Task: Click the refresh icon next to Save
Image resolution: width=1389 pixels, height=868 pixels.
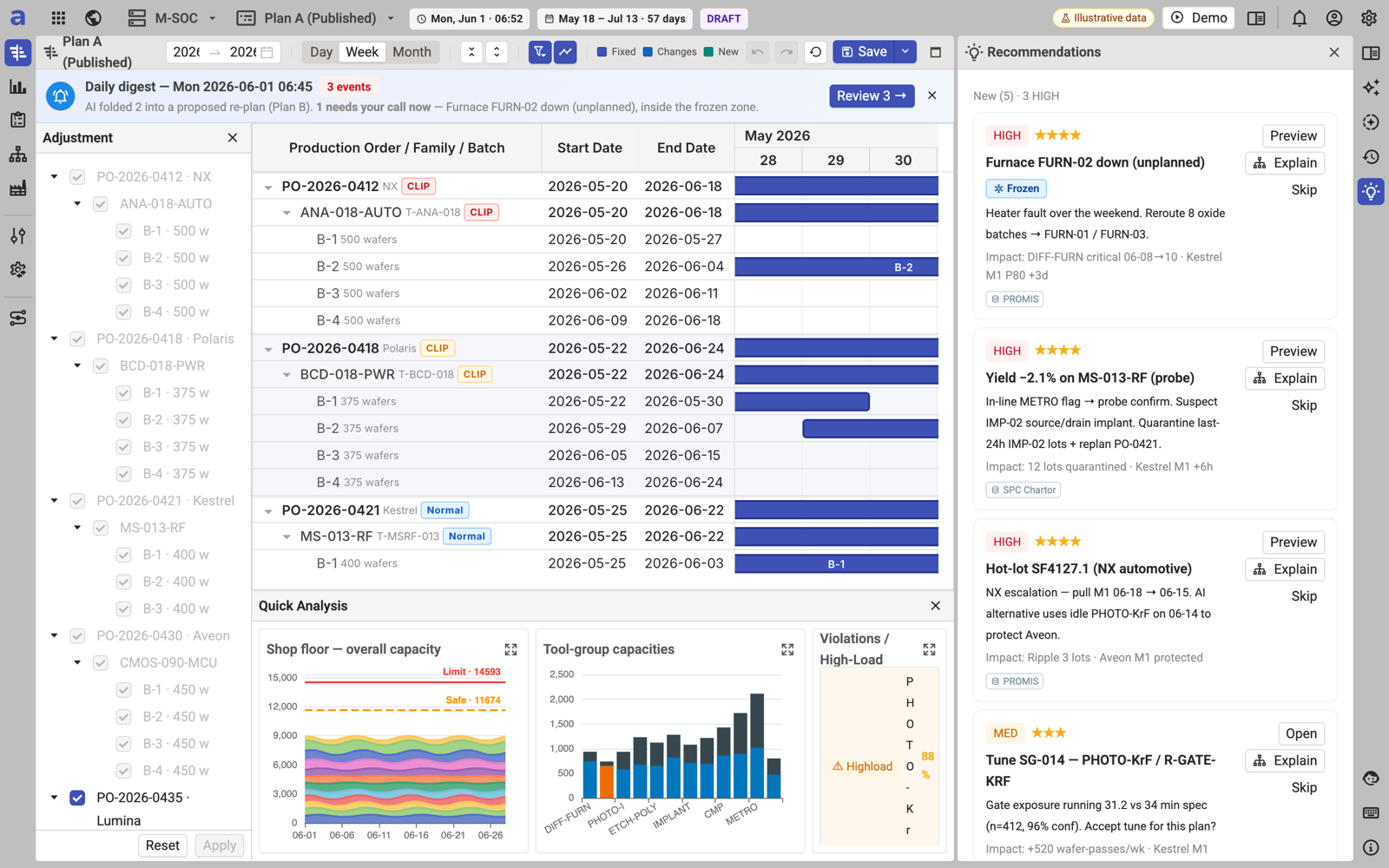Action: (815, 52)
